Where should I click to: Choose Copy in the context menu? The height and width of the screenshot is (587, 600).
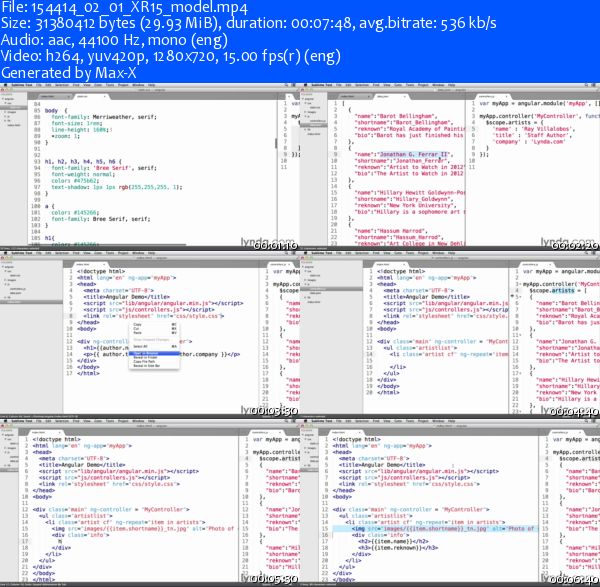154,324
